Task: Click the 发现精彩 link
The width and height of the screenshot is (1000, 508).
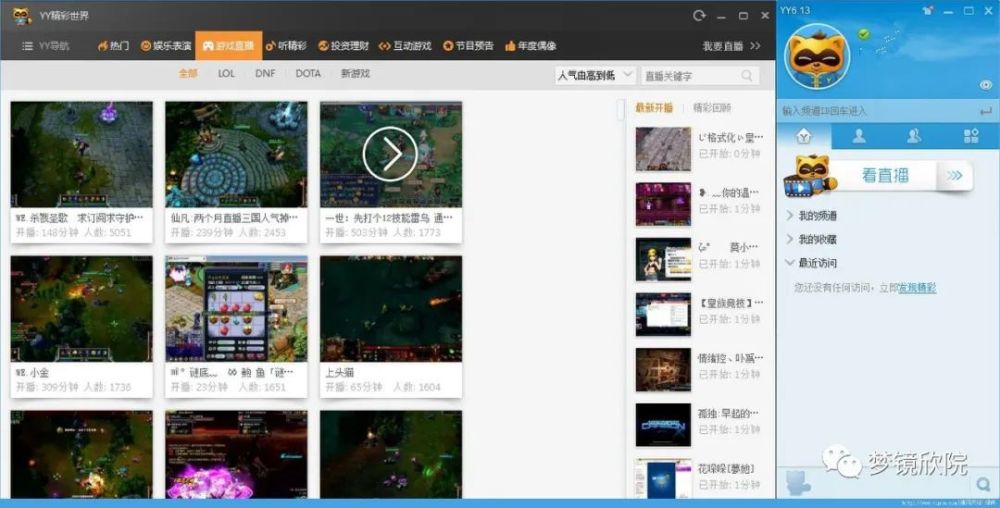Action: (x=917, y=288)
